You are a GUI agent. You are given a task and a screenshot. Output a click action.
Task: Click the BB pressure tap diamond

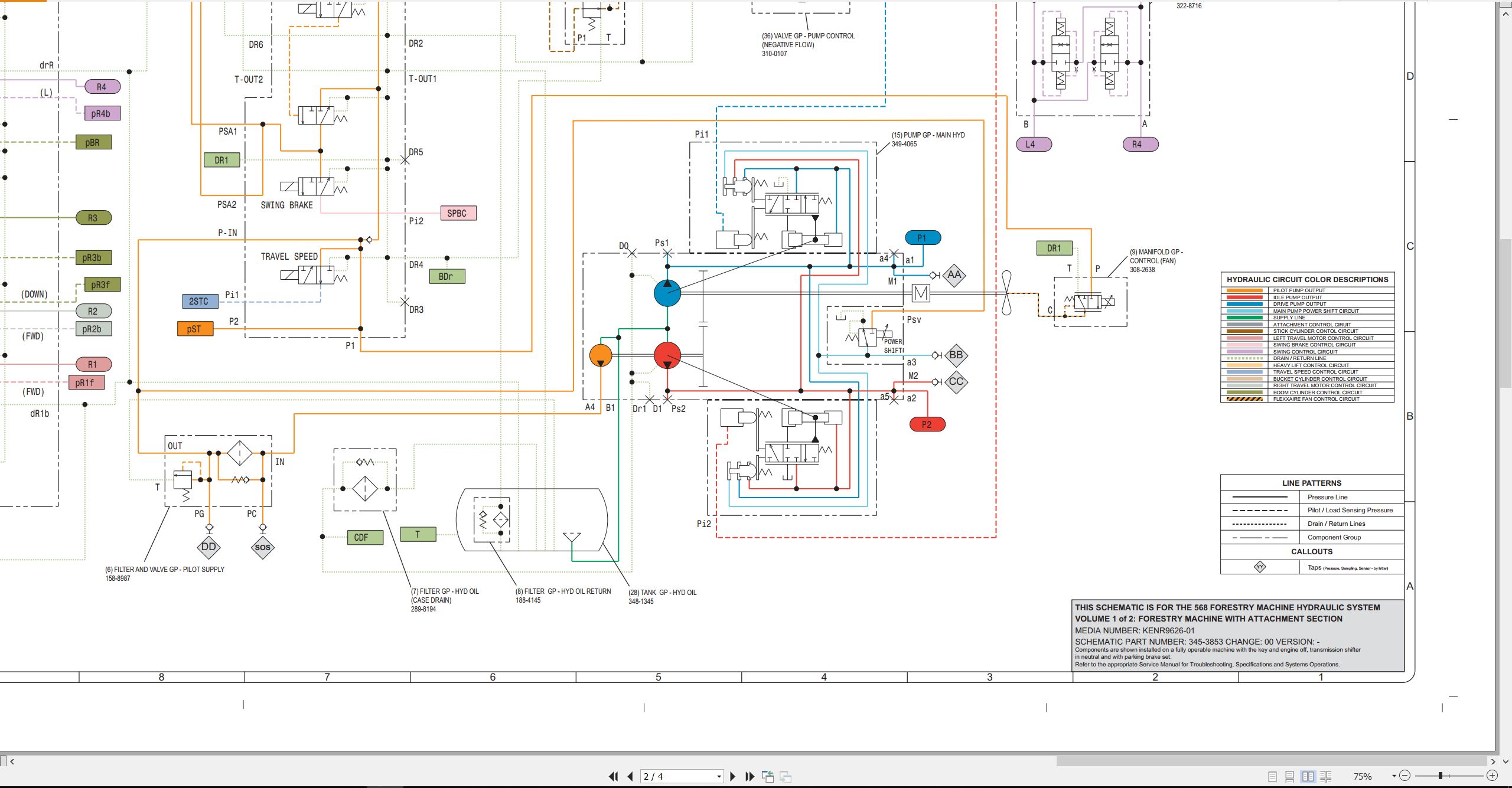tap(956, 355)
